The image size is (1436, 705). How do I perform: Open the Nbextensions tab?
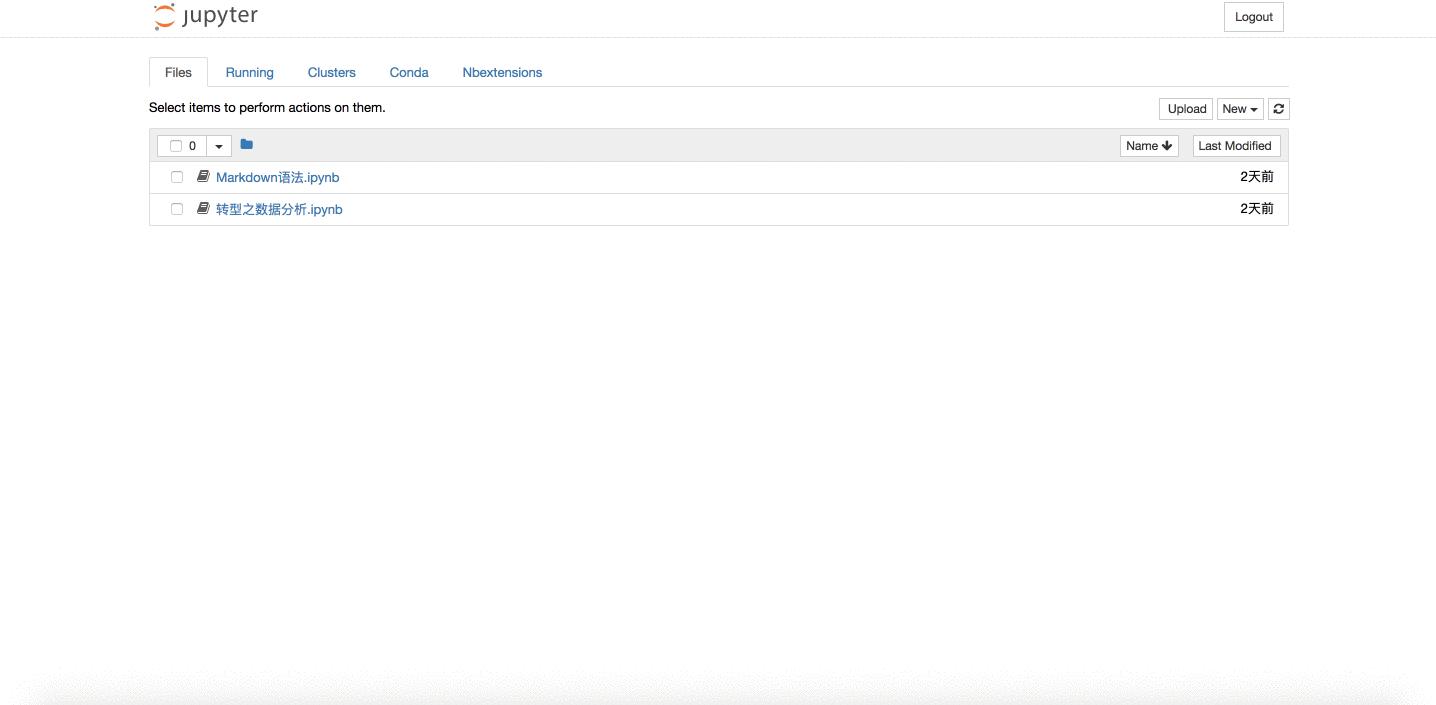[502, 72]
